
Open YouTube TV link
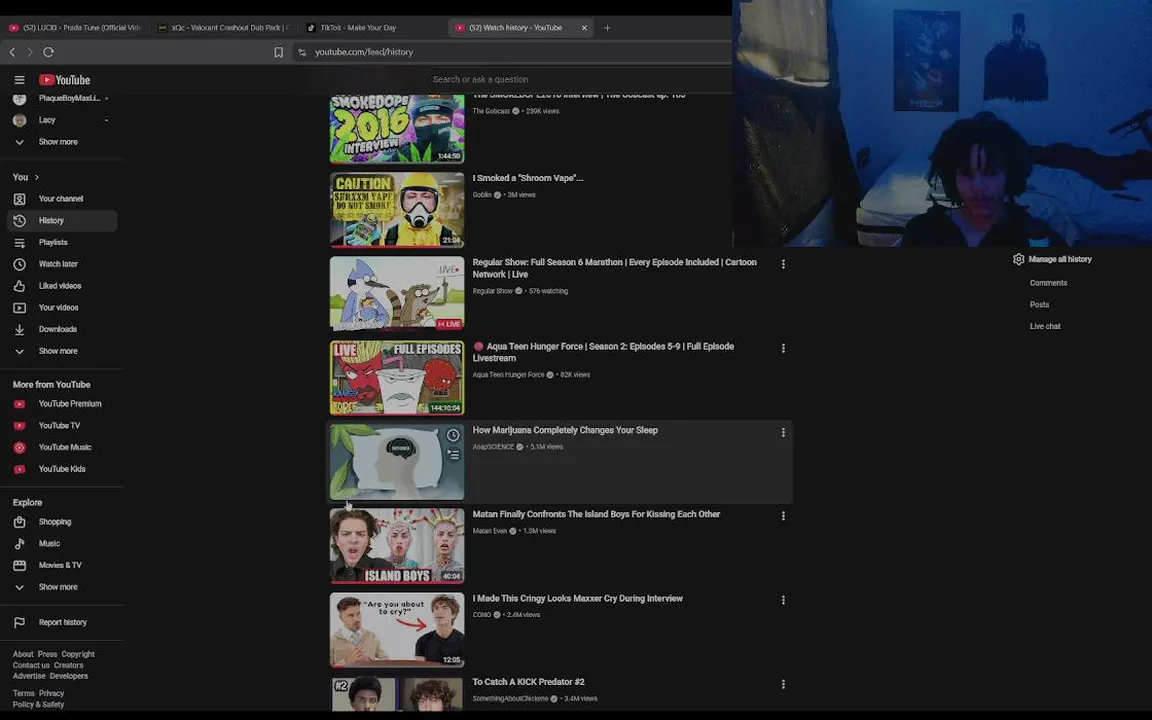[62, 425]
